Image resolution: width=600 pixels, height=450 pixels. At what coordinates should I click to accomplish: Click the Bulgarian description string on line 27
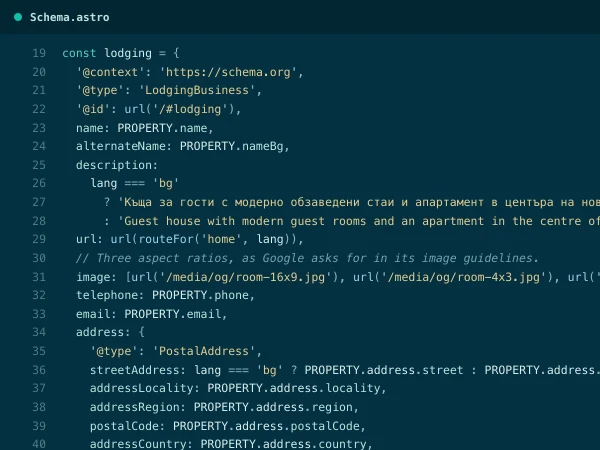(359, 202)
